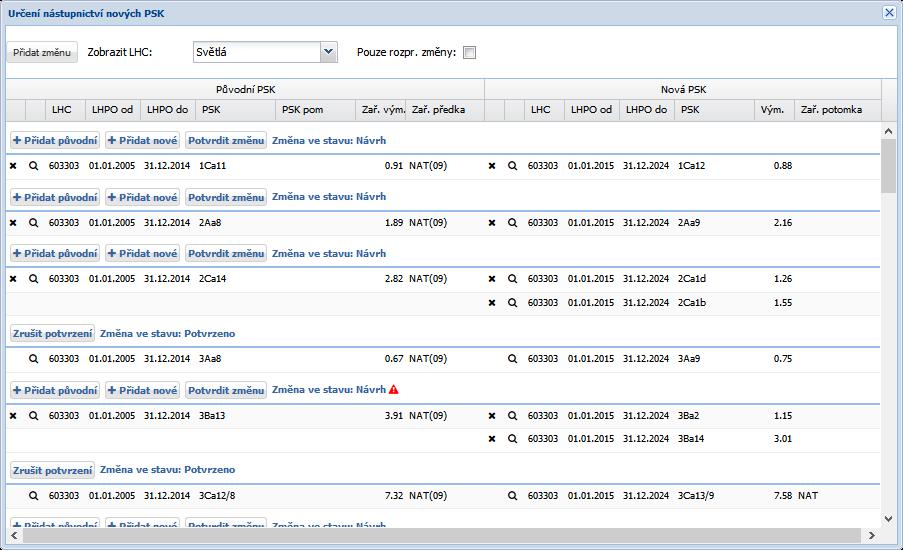This screenshot has width=903, height=550.
Task: Click horizontal scrollbar left arrow
Action: 14,536
